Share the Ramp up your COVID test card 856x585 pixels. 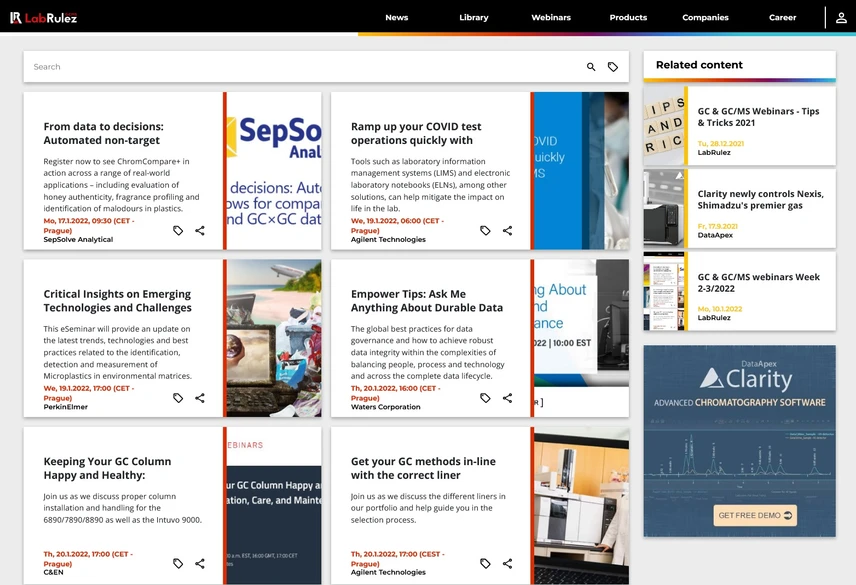click(507, 230)
